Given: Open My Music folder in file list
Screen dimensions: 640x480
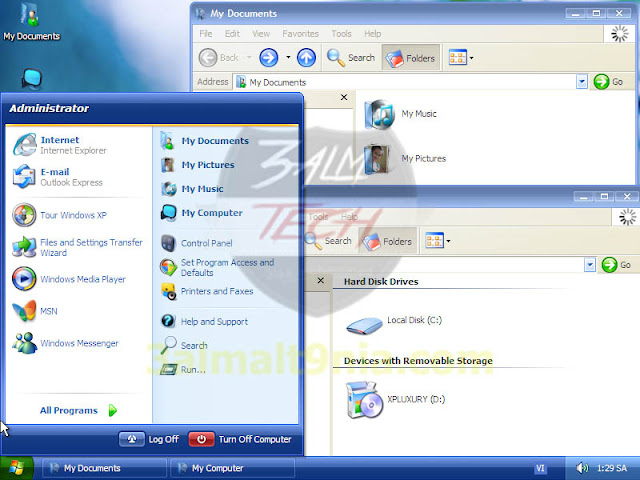Looking at the screenshot, I should tap(401, 114).
